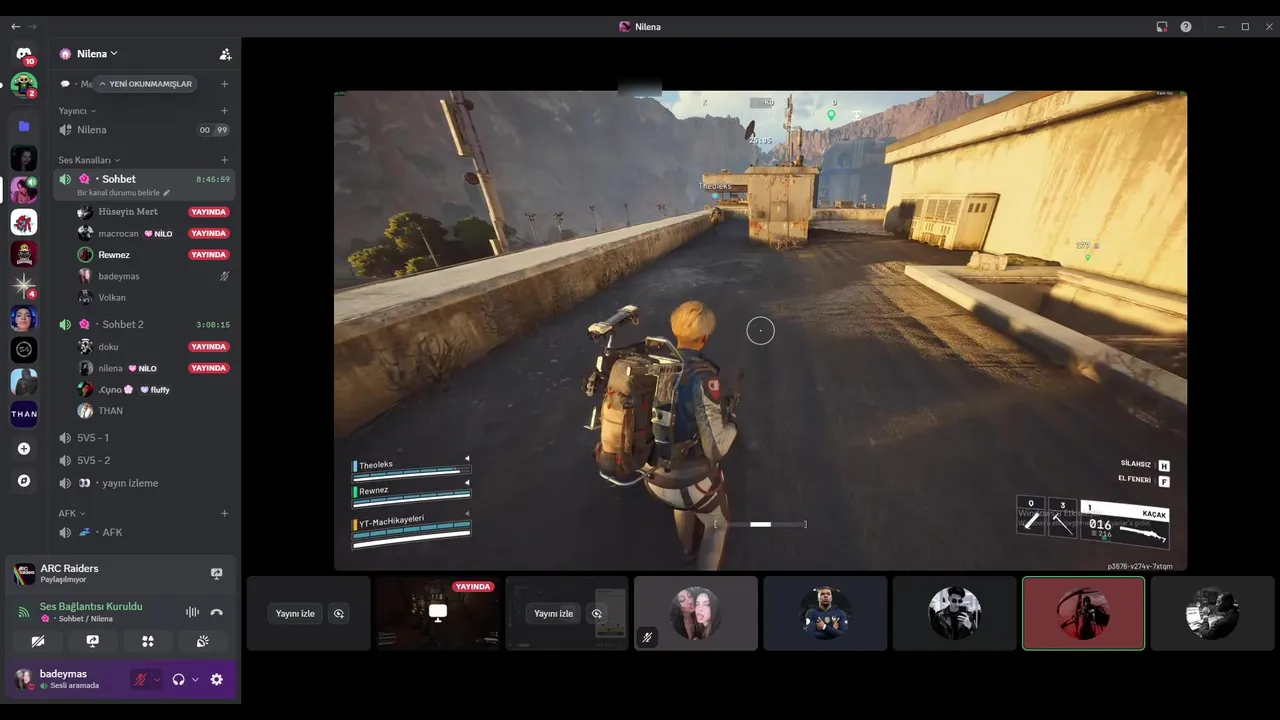1280x720 pixels.
Task: Select user Rewnez in voice list
Action: pos(154,255)
